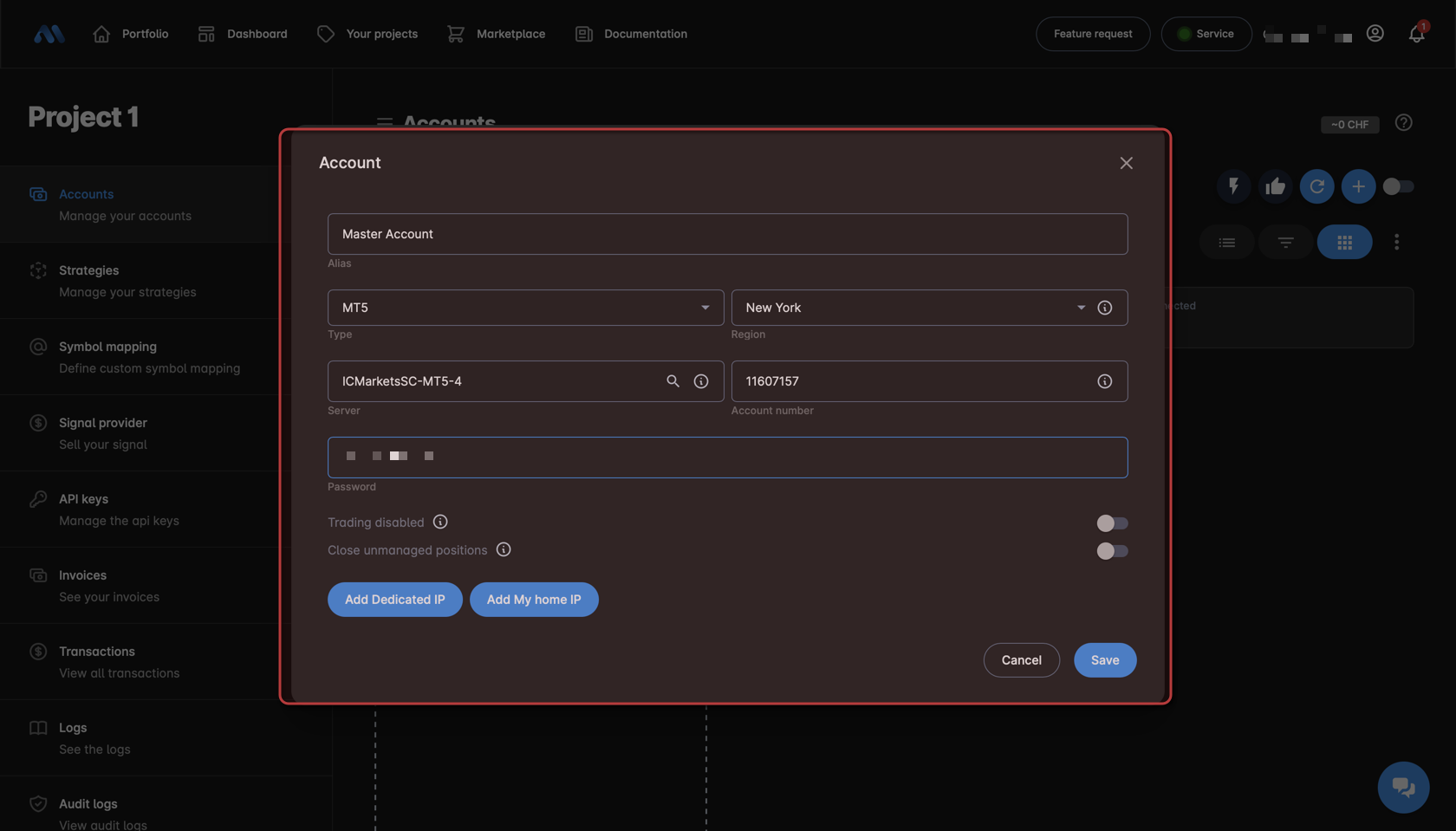The image size is (1456, 831).
Task: Click the search icon in Server field
Action: [x=673, y=381]
